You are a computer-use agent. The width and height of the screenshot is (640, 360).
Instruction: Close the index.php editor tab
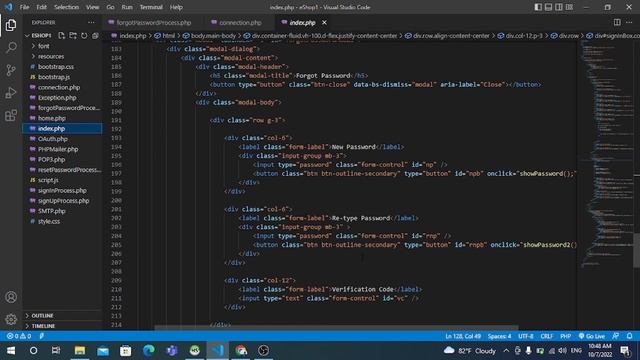pos(324,22)
